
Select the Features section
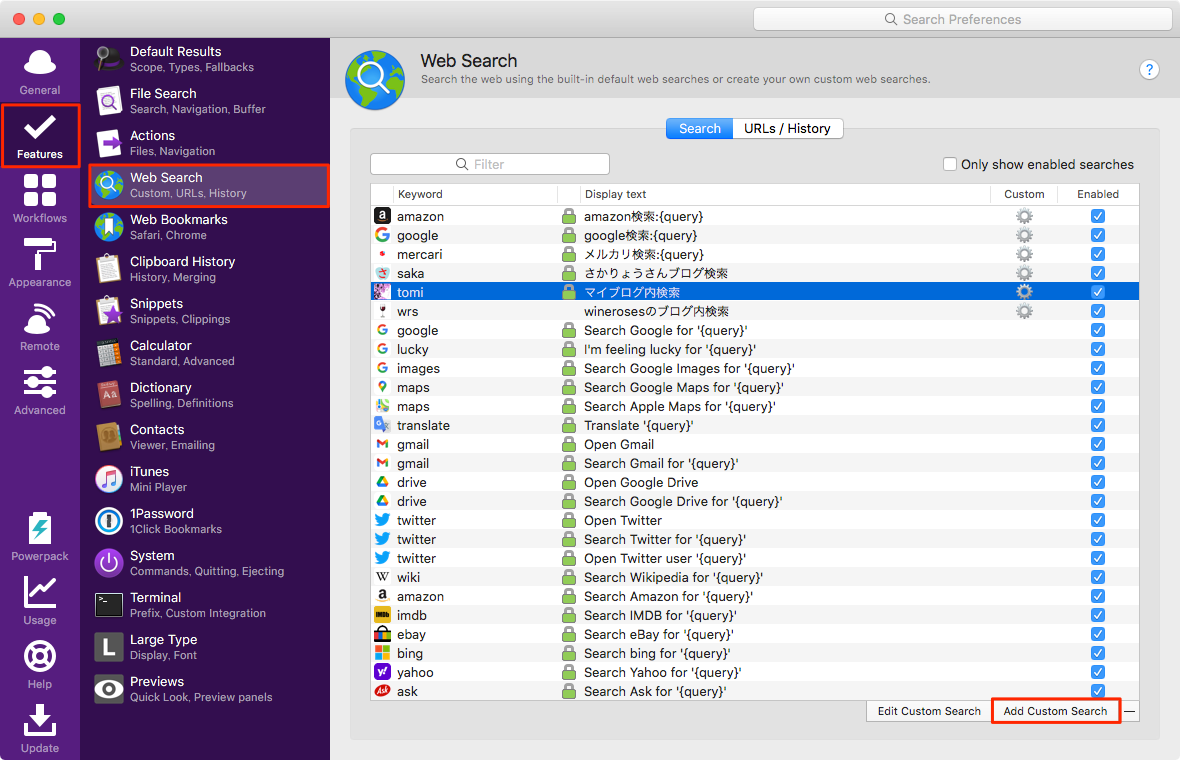pos(40,136)
